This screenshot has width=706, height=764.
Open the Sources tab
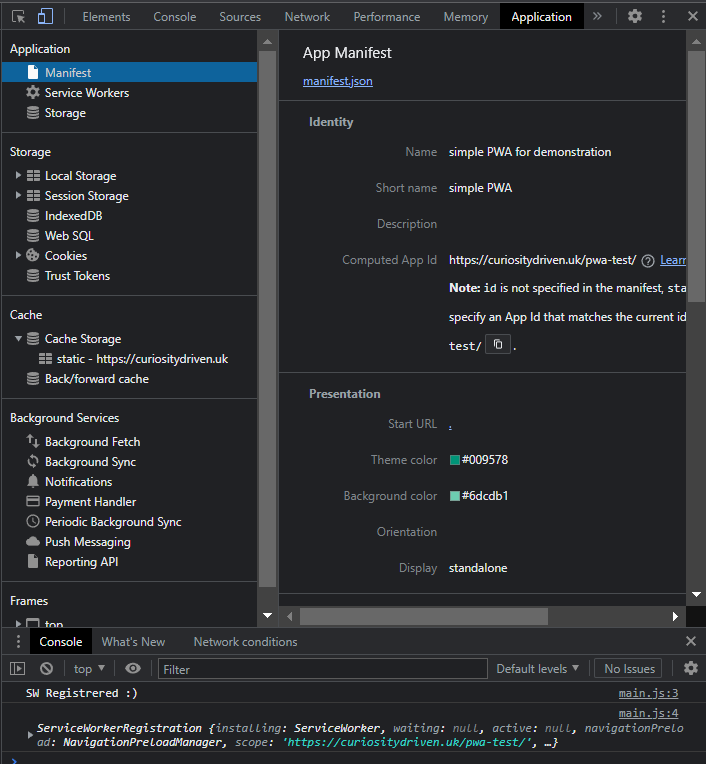pos(240,17)
